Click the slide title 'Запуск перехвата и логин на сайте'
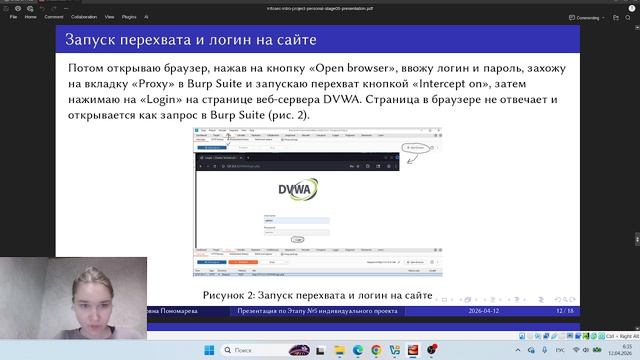 click(x=191, y=40)
